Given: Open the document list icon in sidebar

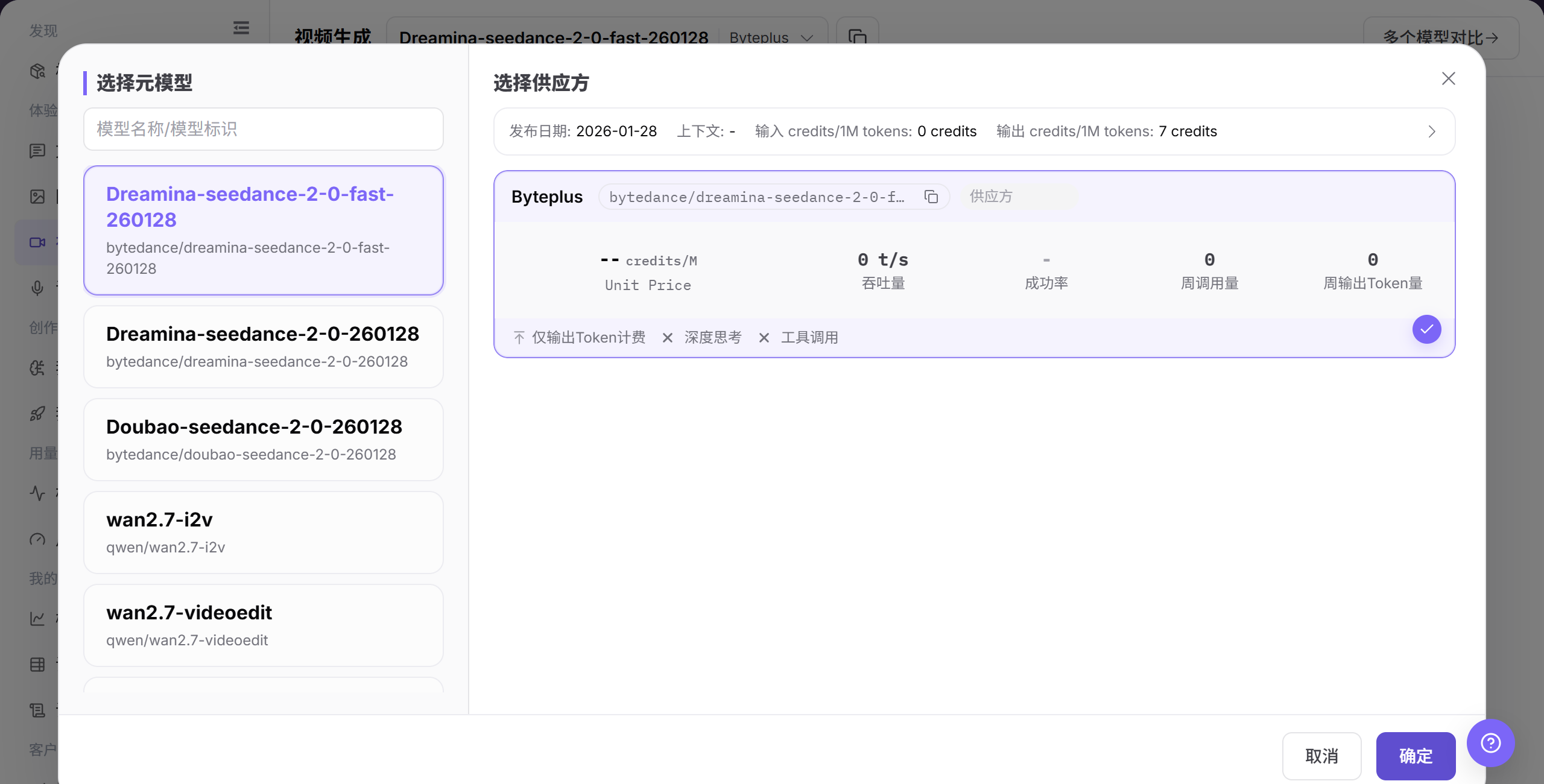Looking at the screenshot, I should (37, 710).
